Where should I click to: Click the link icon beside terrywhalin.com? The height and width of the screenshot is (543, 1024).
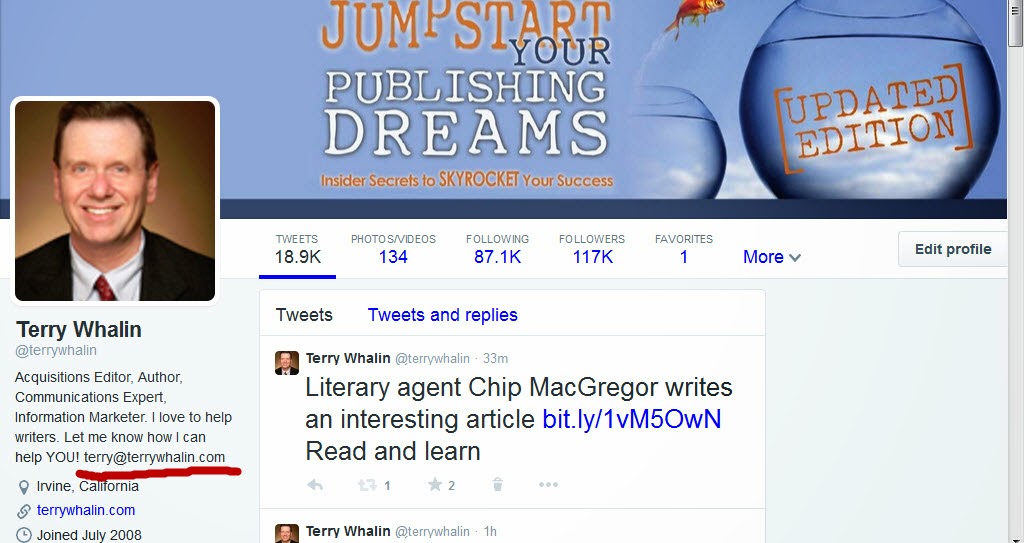[x=24, y=511]
